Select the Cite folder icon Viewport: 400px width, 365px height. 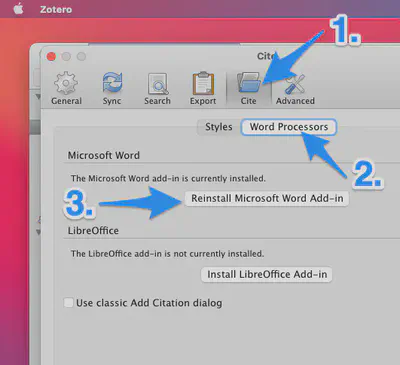[249, 83]
